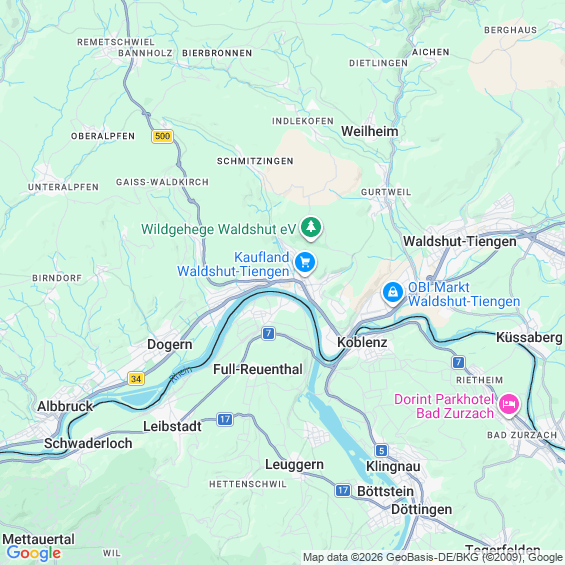Click the OBI Markt shopping bag pin
Viewport: 565px width, 565px height.
(393, 293)
